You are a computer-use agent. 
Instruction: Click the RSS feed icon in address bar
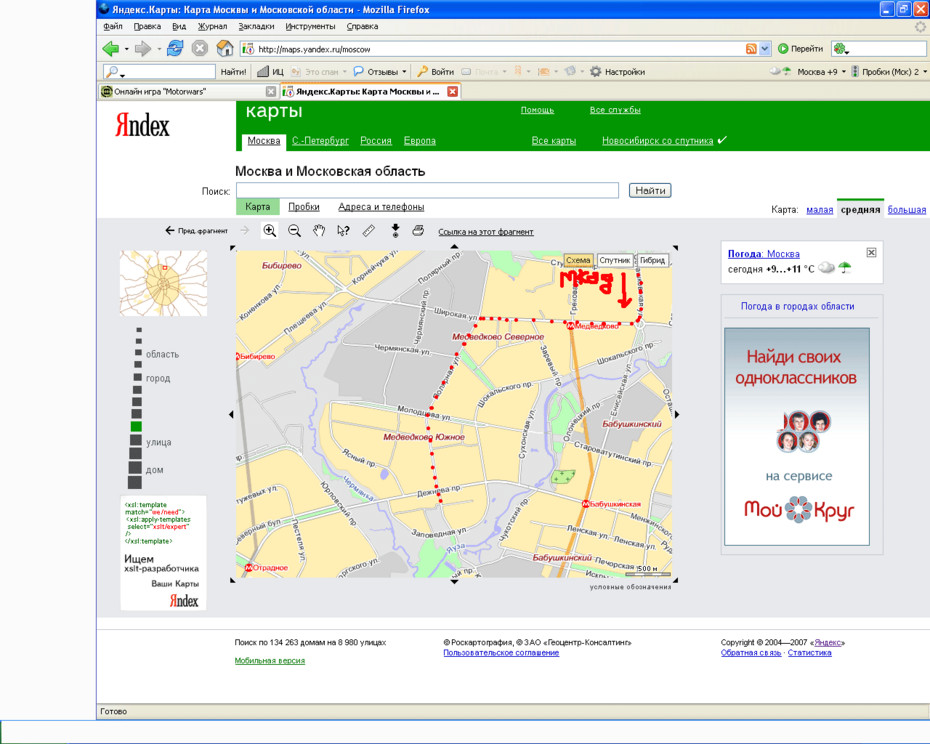tap(751, 49)
